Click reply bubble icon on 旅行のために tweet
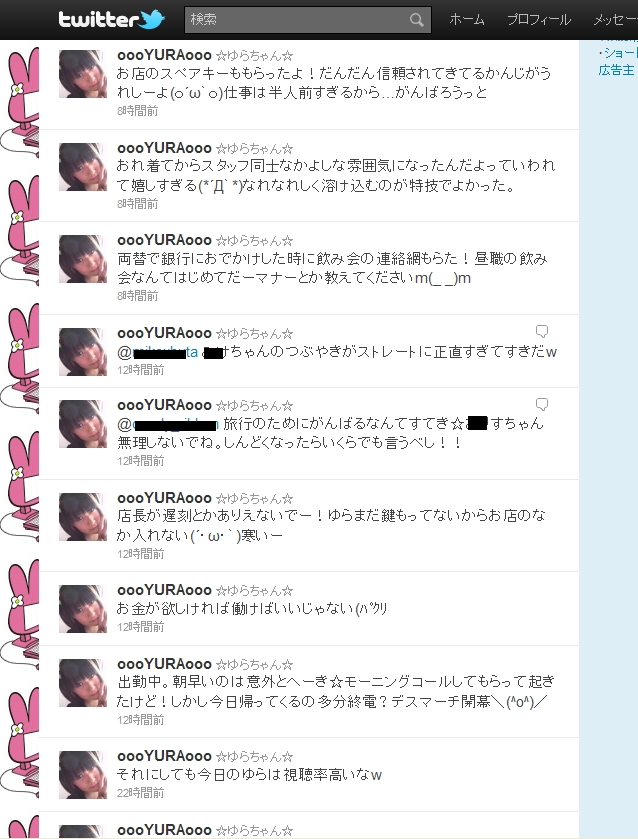 tap(542, 404)
